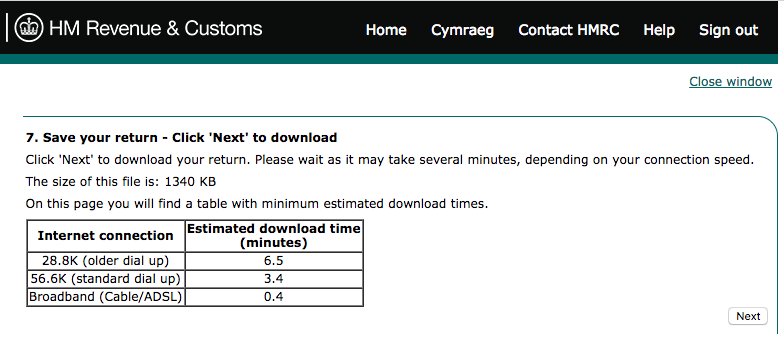Viewport: 784px width, 362px height.
Task: Select the '28.8K (older dial up)' cell
Action: [x=106, y=261]
